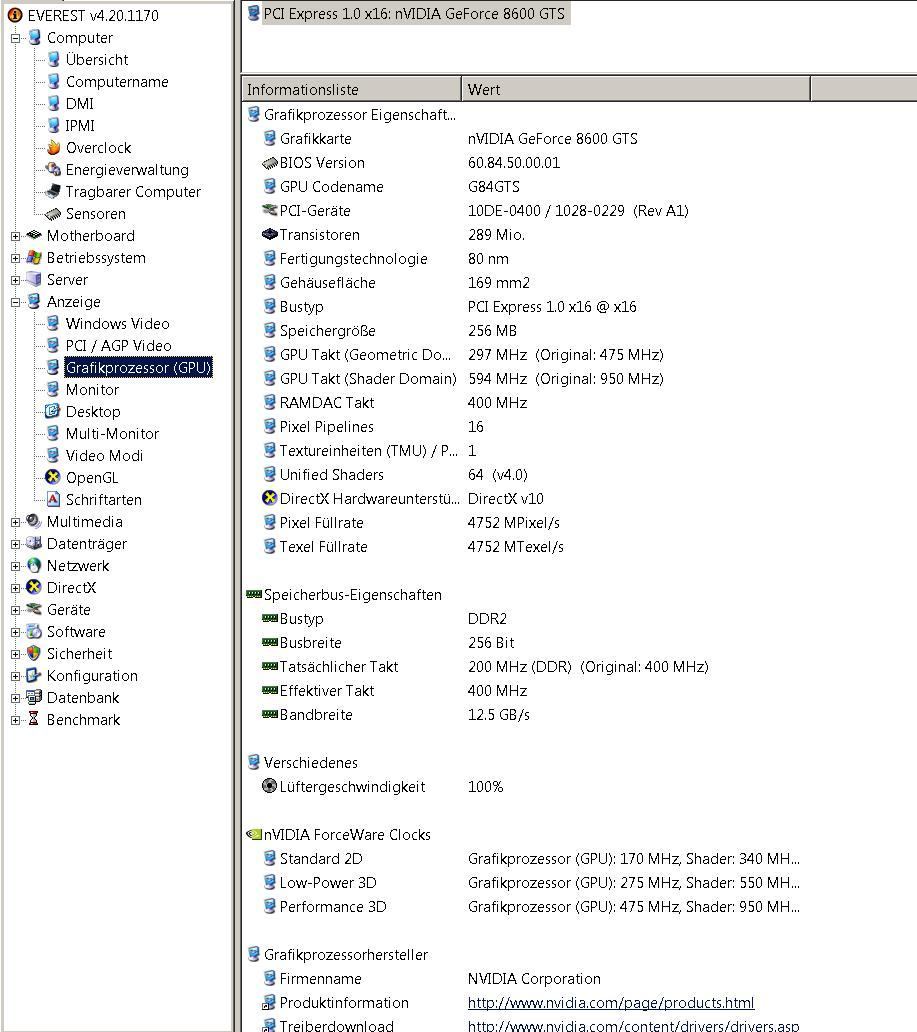
Task: Select the Busbreite 256 Bit row
Action: coord(527,642)
